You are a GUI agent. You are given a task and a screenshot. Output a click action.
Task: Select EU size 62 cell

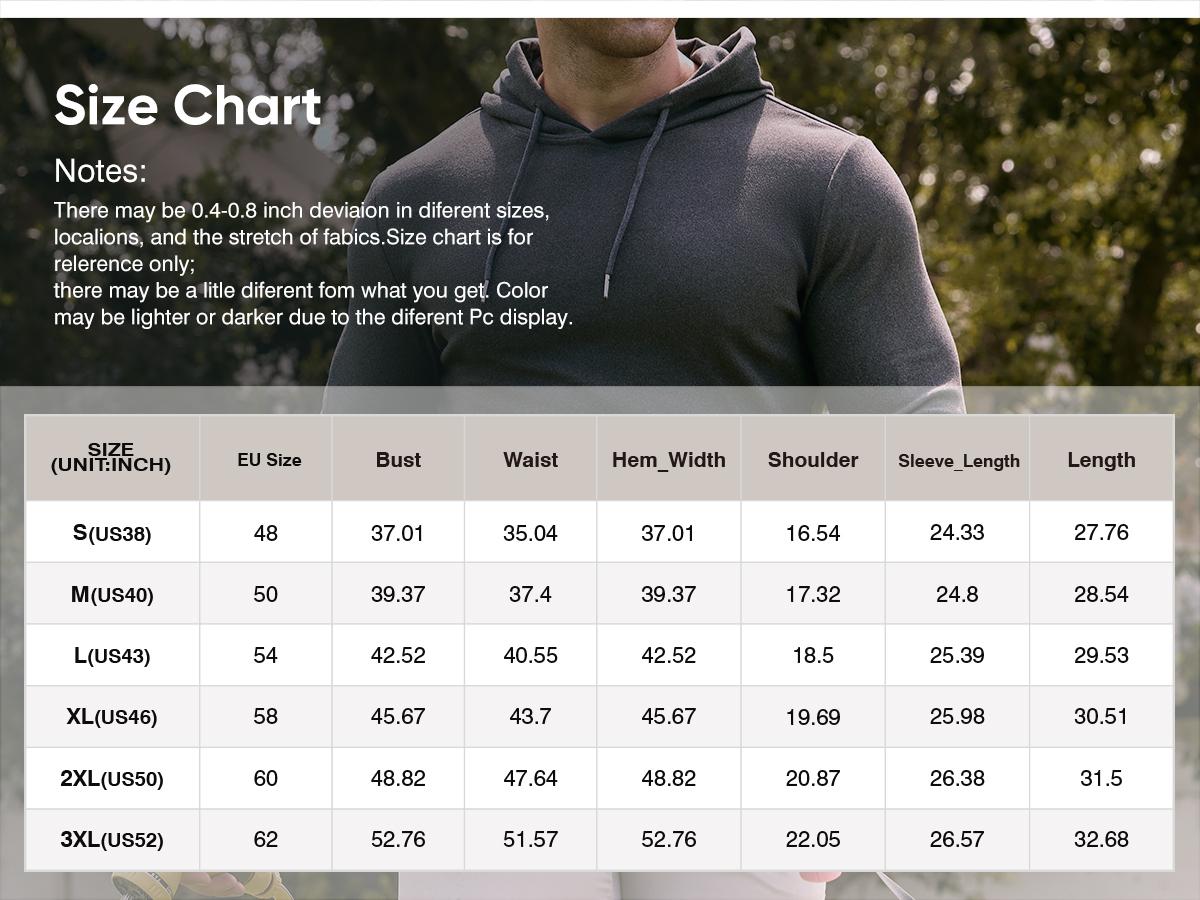[x=265, y=840]
